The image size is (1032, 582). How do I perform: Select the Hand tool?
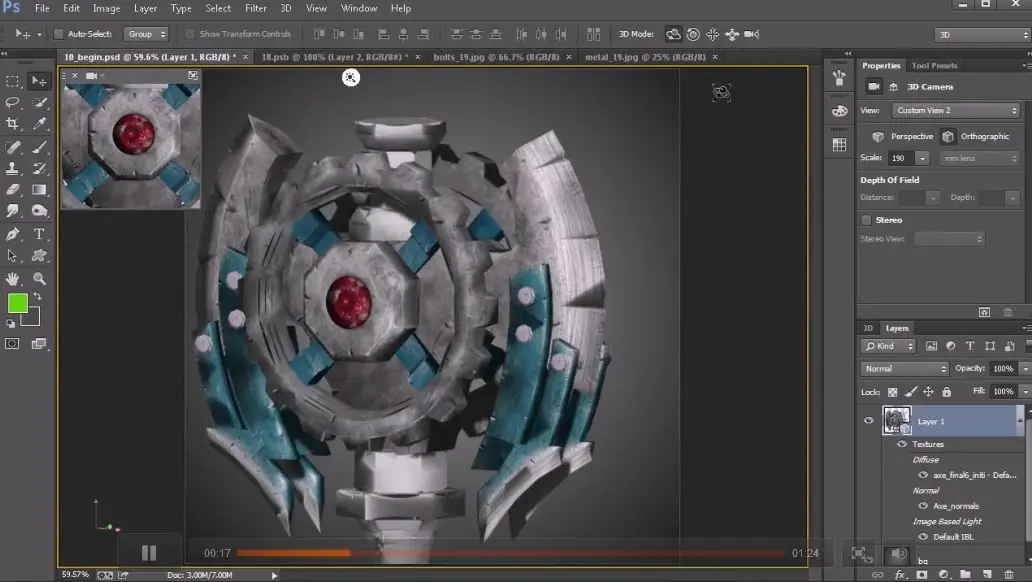point(13,279)
